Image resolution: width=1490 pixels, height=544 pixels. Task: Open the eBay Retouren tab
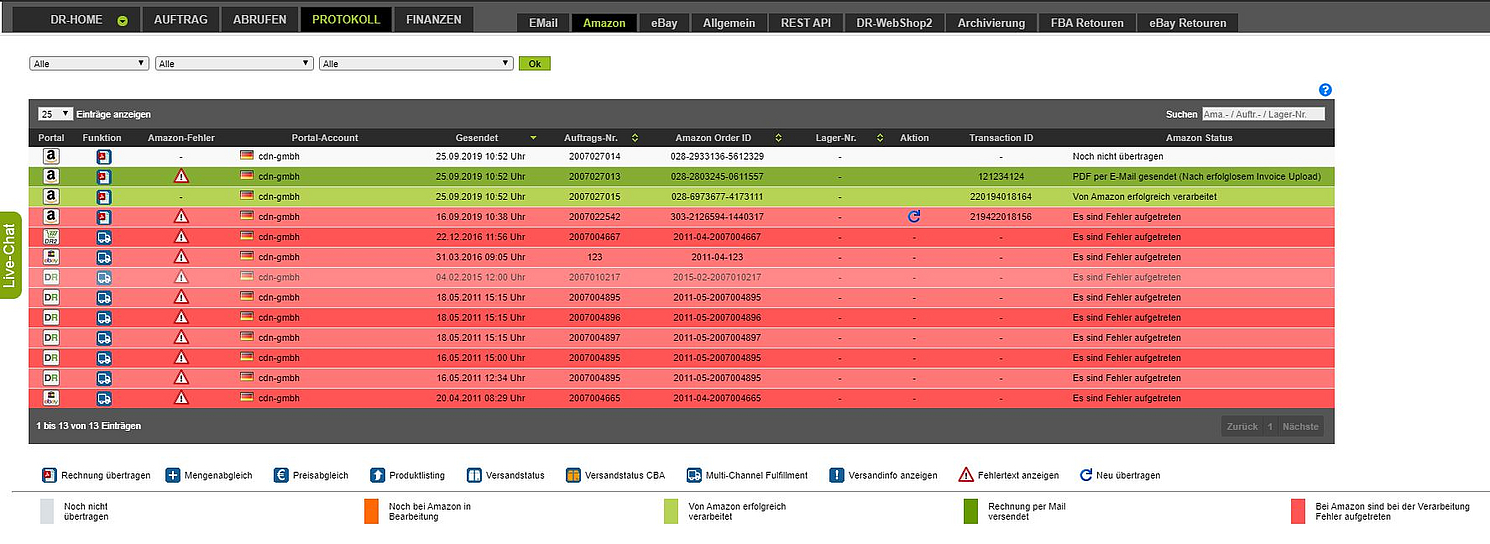click(x=1188, y=23)
